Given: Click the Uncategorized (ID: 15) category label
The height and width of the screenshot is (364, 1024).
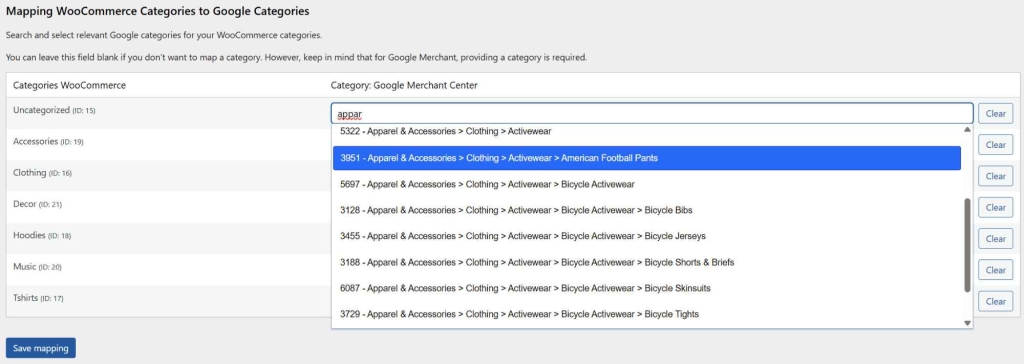Looking at the screenshot, I should [54, 110].
